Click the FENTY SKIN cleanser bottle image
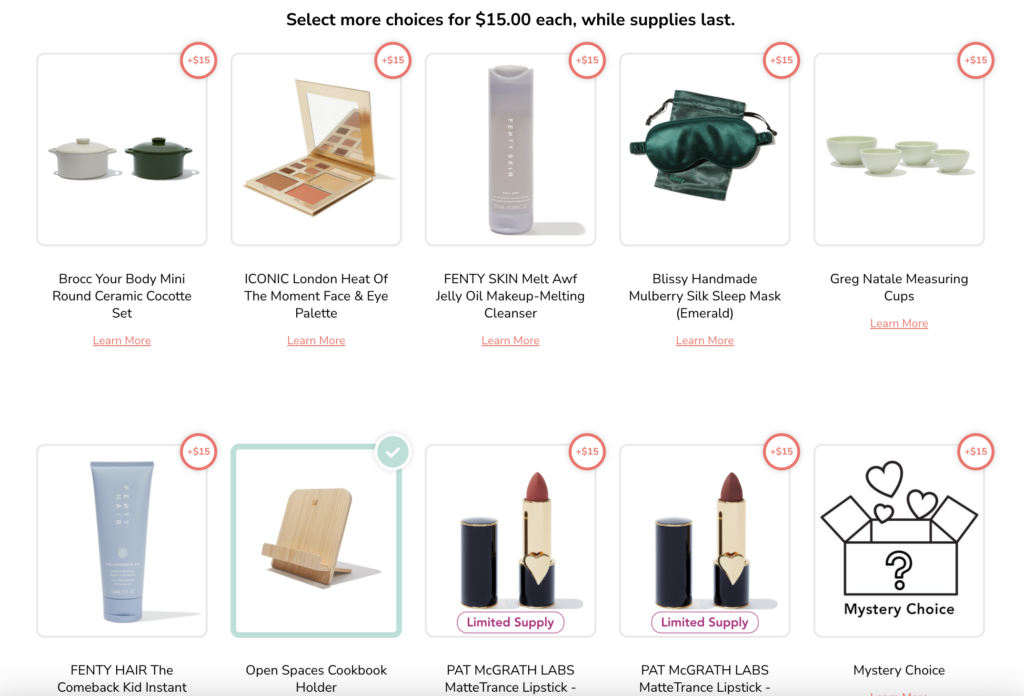This screenshot has width=1024, height=696. [x=510, y=148]
